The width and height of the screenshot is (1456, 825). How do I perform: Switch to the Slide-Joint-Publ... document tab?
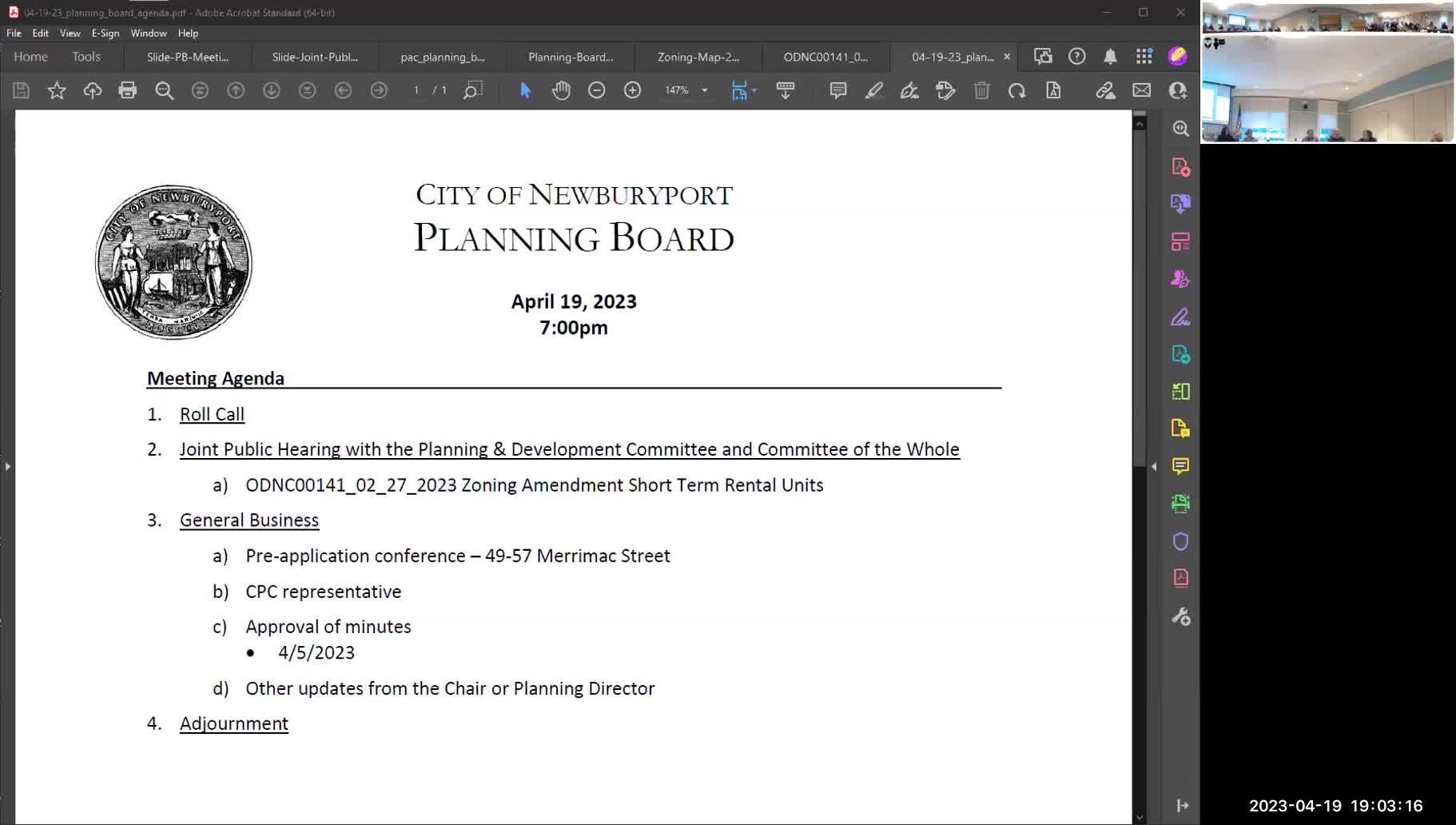tap(315, 57)
